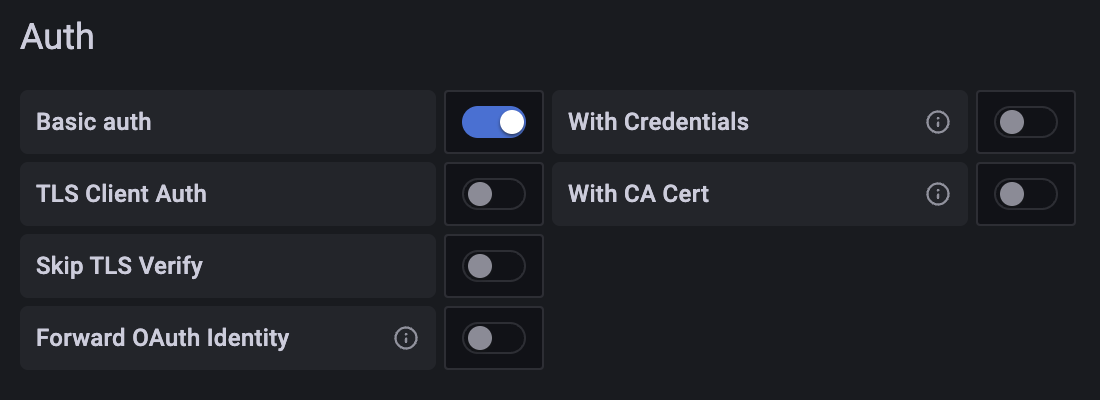Click the With CA Cert label text

638,194
